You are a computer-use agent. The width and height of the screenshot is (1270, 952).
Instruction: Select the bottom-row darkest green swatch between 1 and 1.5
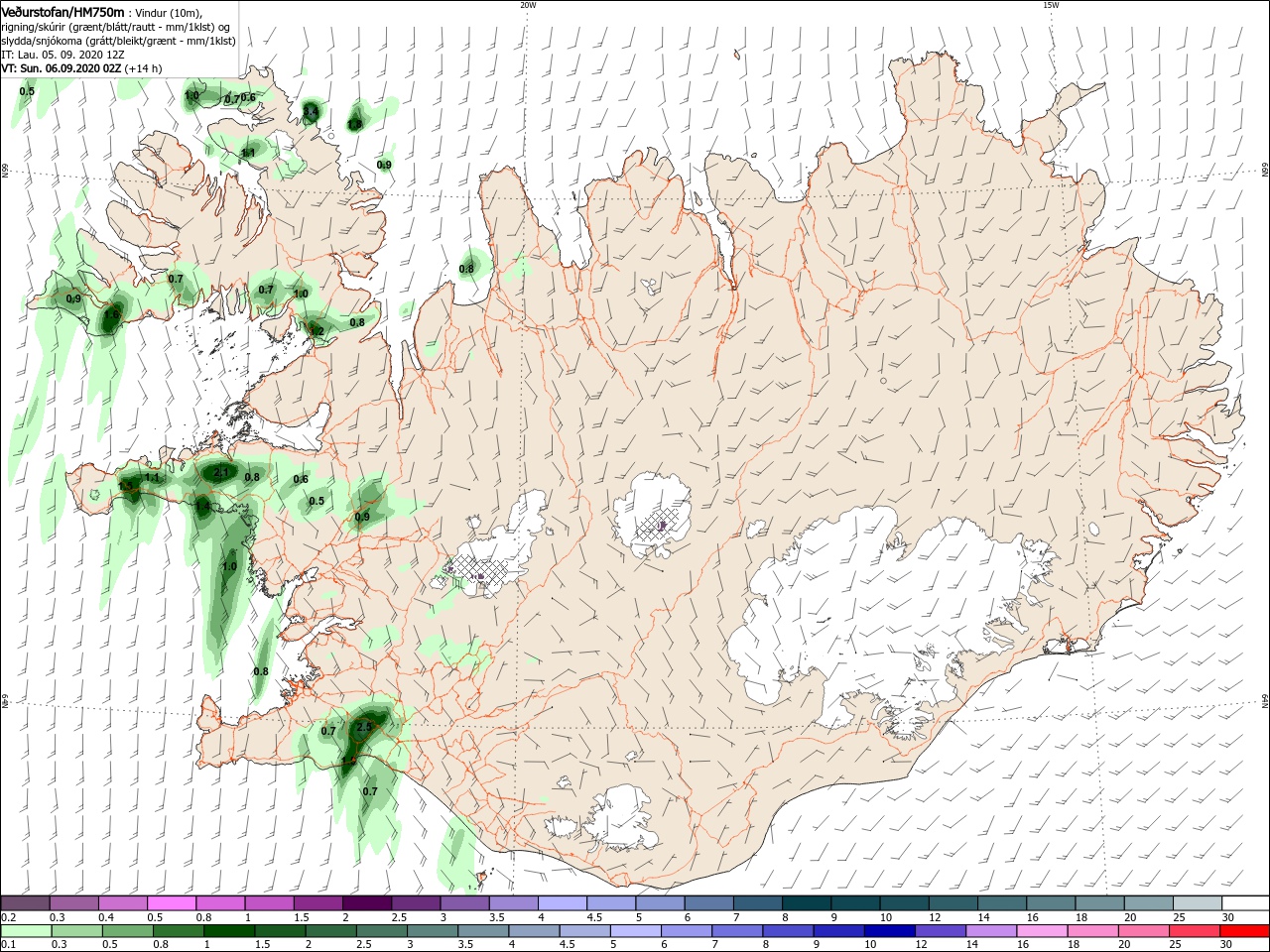(229, 931)
